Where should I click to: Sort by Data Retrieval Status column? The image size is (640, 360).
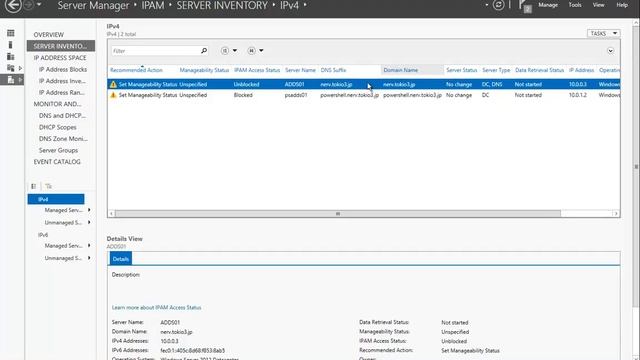[539, 70]
